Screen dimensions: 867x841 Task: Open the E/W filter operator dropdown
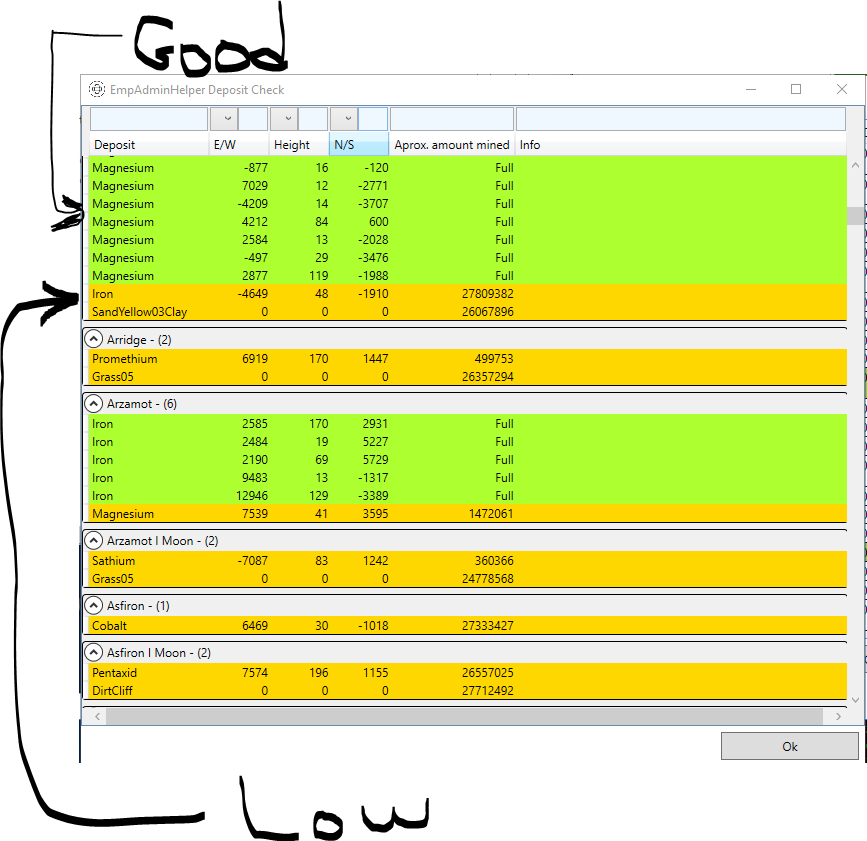(224, 119)
